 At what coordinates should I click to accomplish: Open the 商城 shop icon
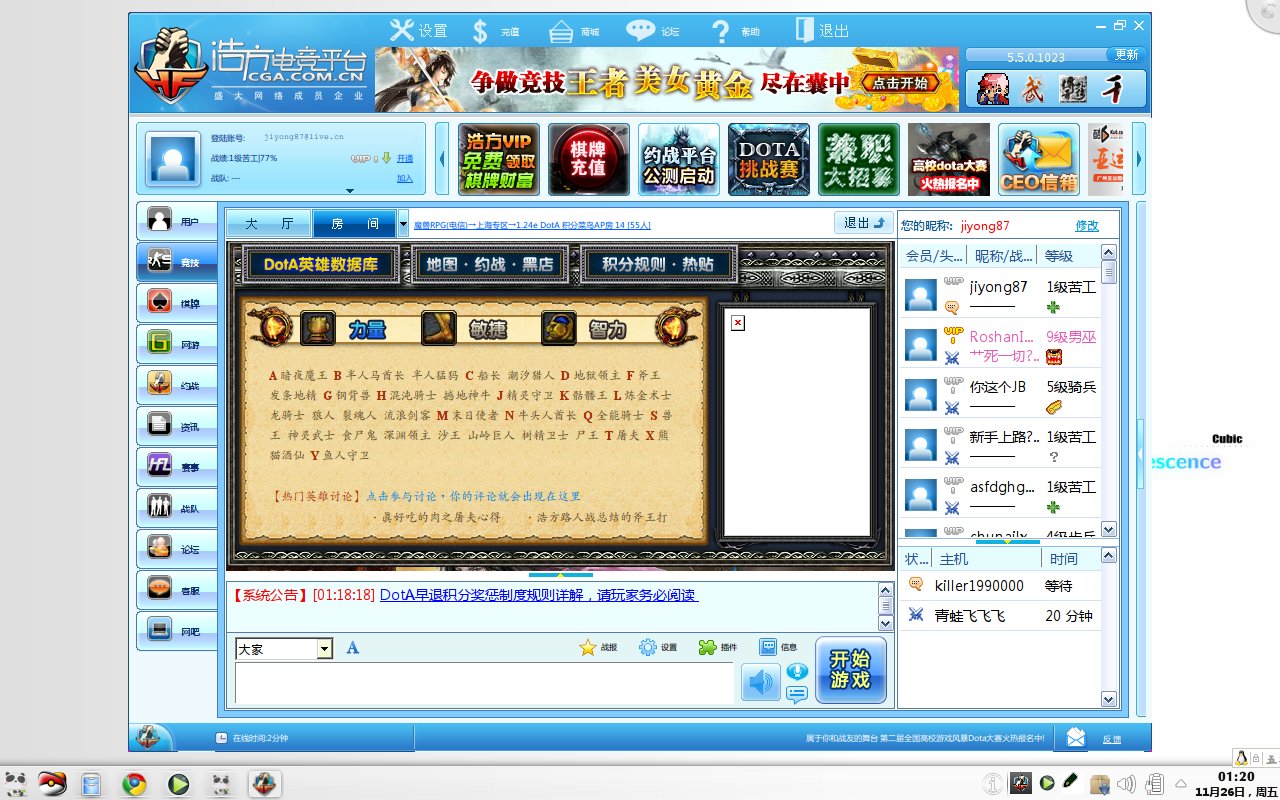click(574, 31)
